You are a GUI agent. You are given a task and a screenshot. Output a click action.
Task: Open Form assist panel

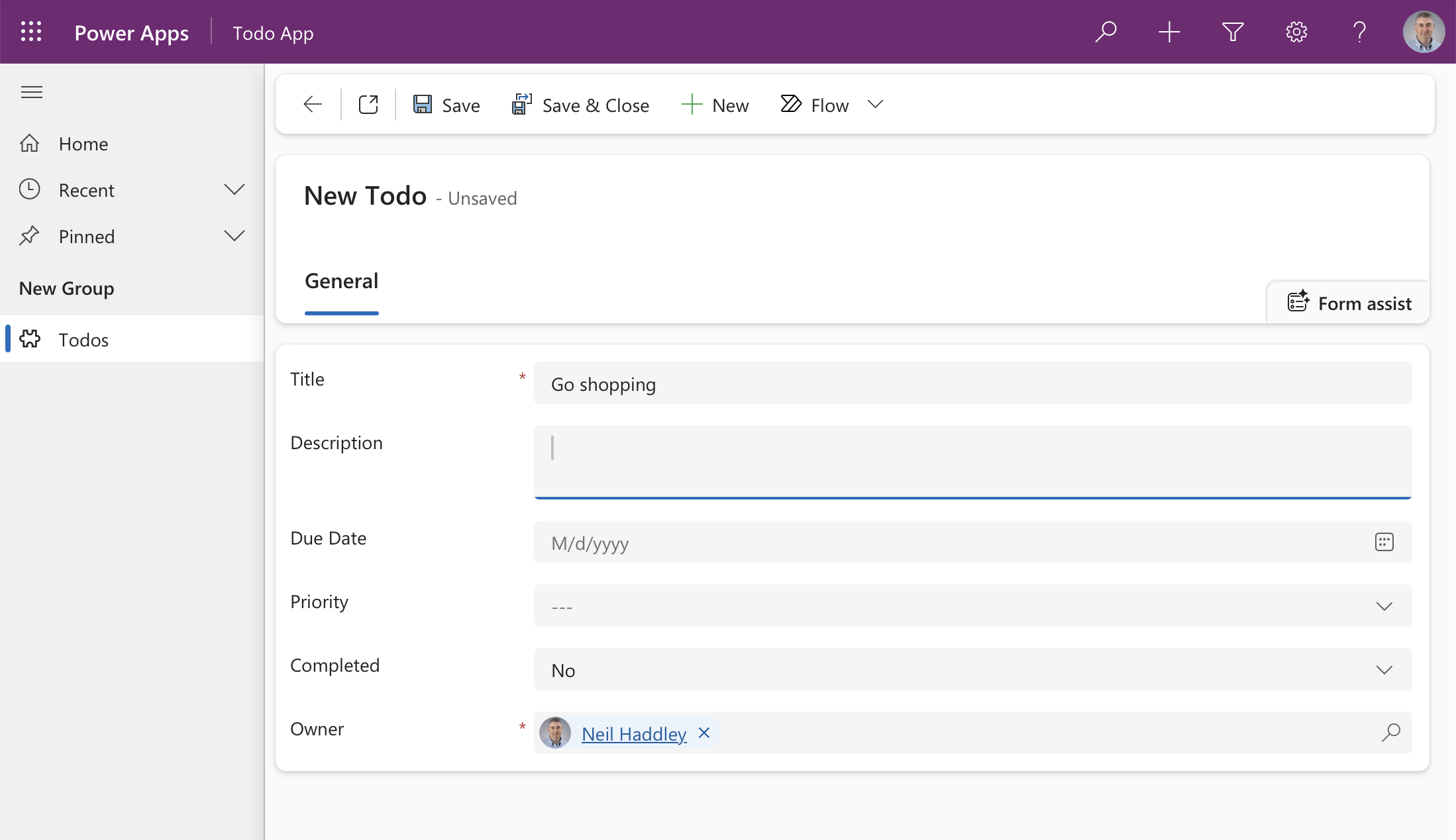coord(1348,303)
